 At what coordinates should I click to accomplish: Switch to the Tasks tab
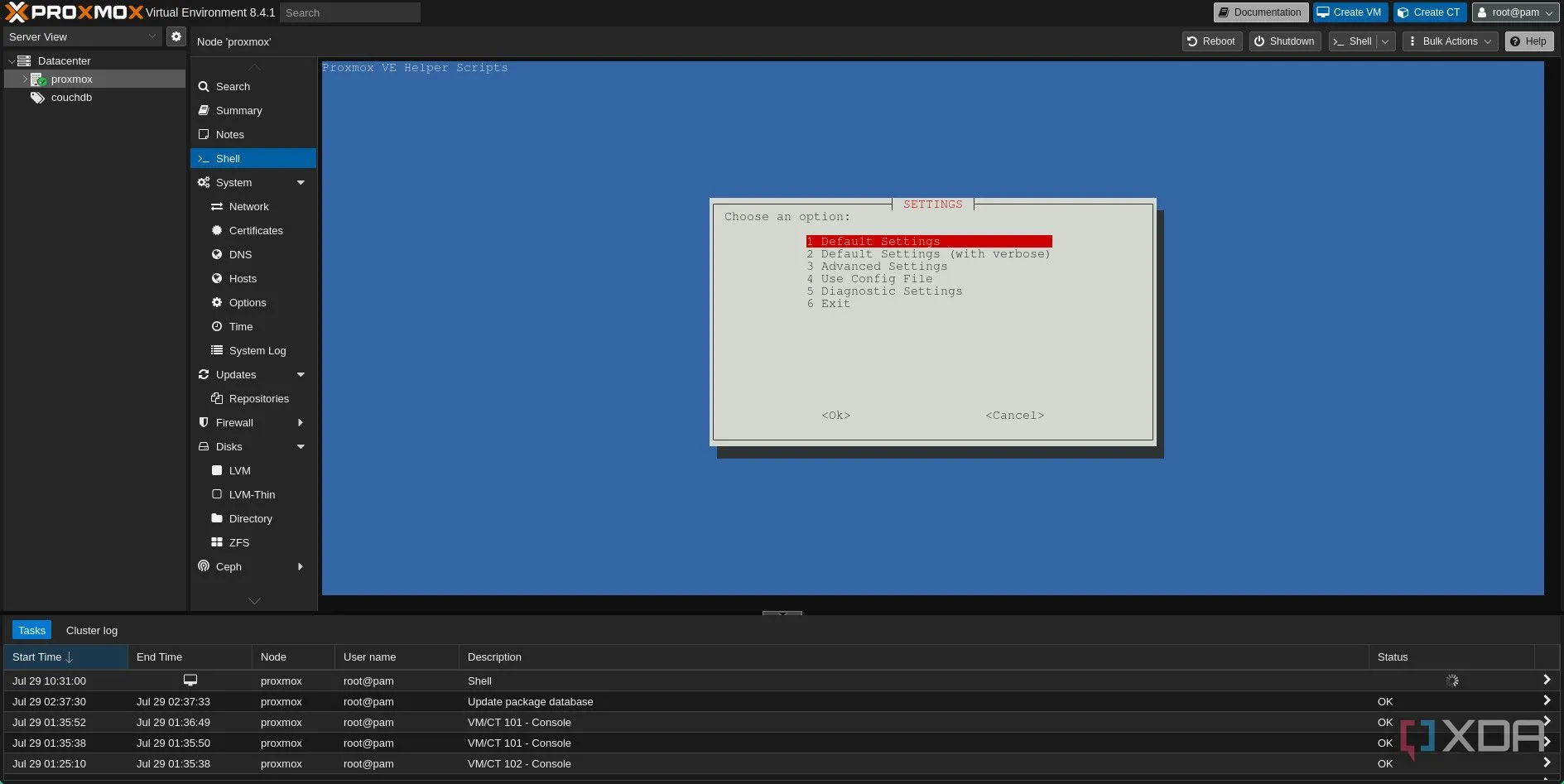pos(31,630)
